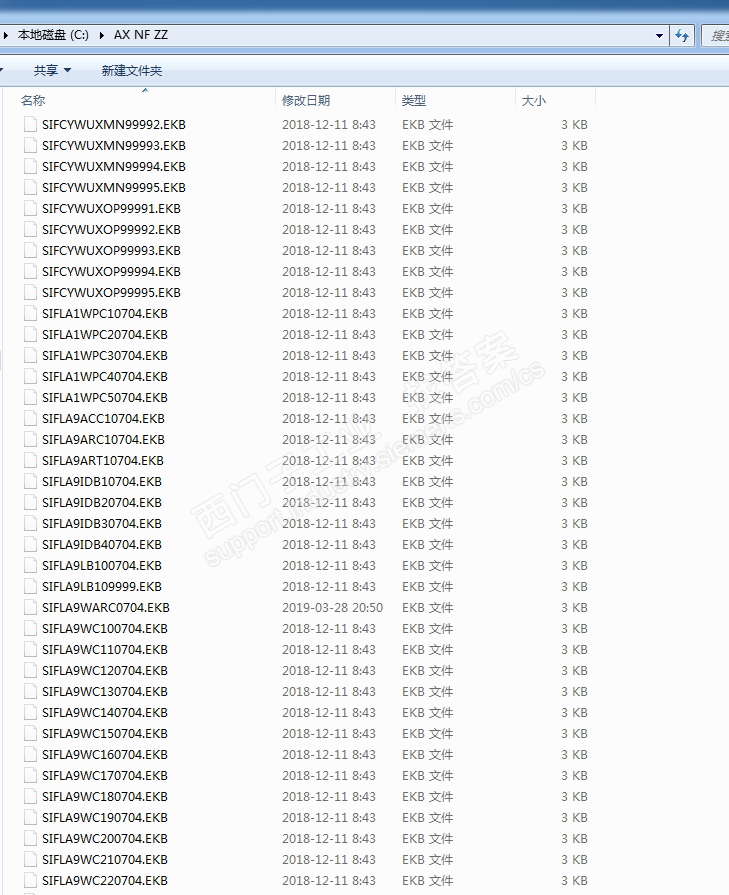Click file icon of SIFCYWUXMN99992.EKB
Screen dimensions: 729x895
[31, 124]
